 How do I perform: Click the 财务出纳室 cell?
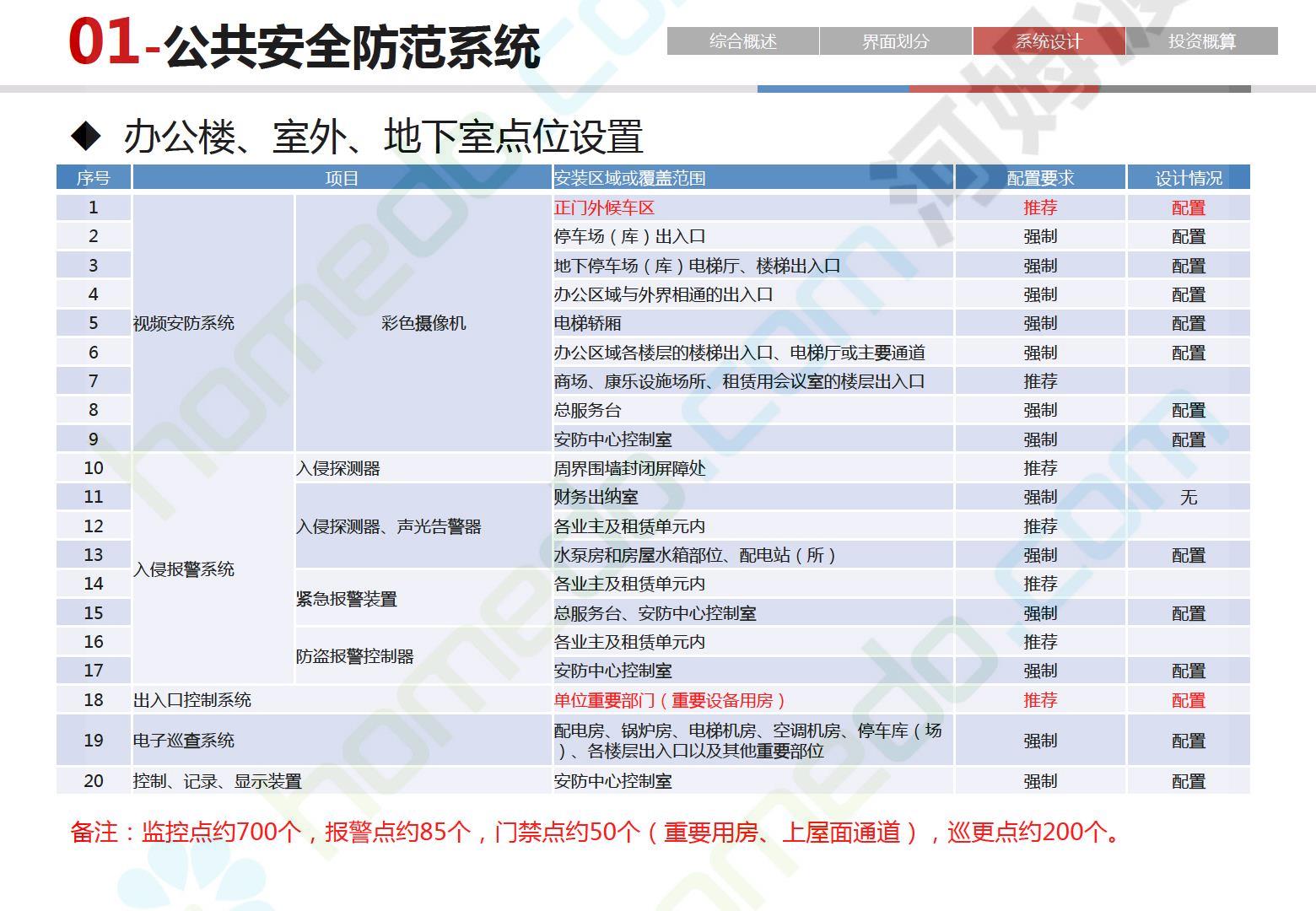(x=753, y=497)
